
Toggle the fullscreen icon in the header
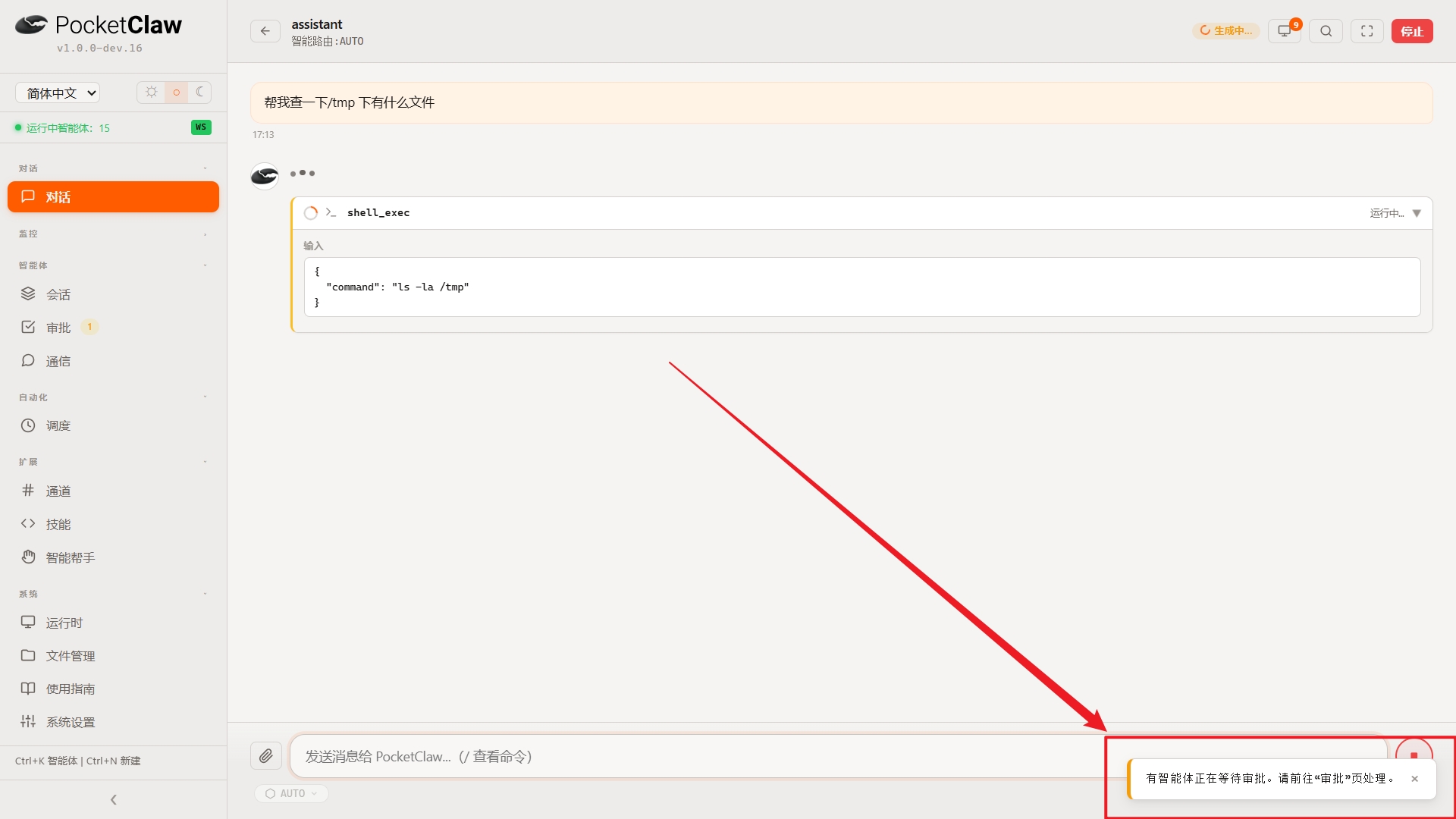coord(1367,31)
